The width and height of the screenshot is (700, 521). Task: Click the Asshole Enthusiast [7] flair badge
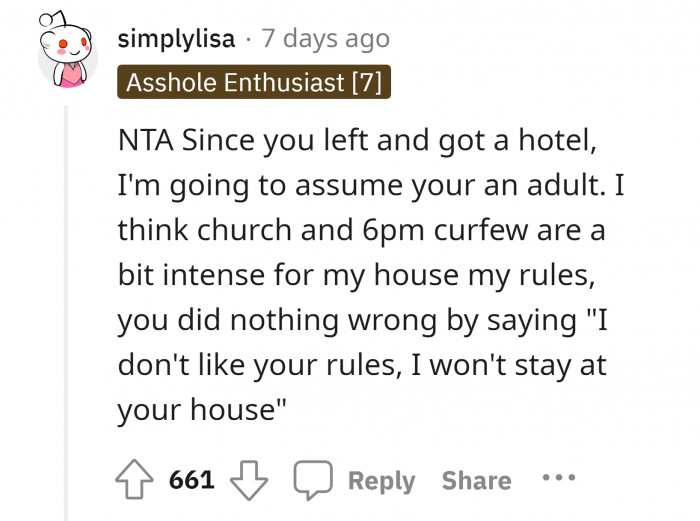[x=253, y=81]
